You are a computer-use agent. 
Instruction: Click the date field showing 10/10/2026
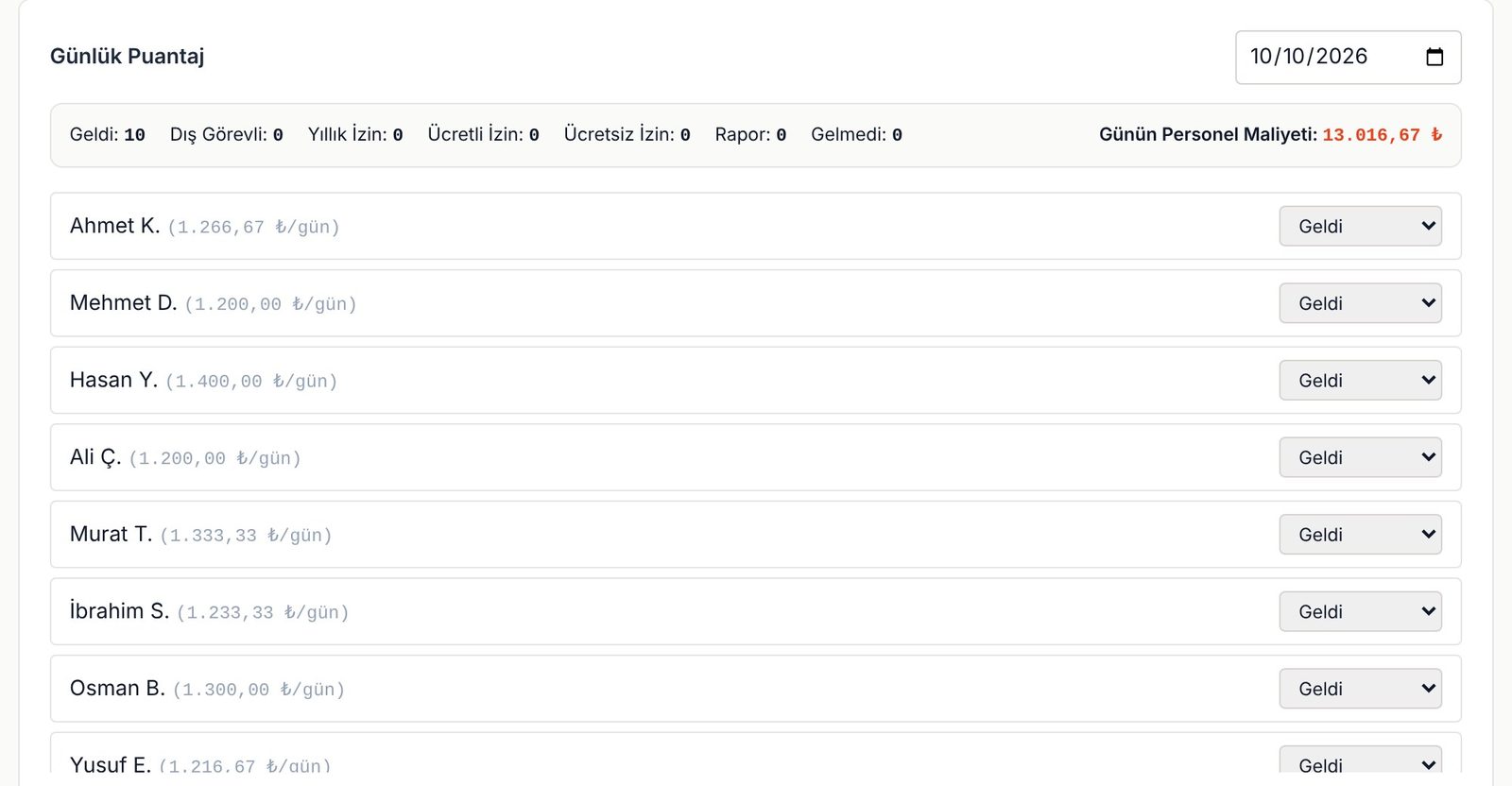click(1349, 57)
